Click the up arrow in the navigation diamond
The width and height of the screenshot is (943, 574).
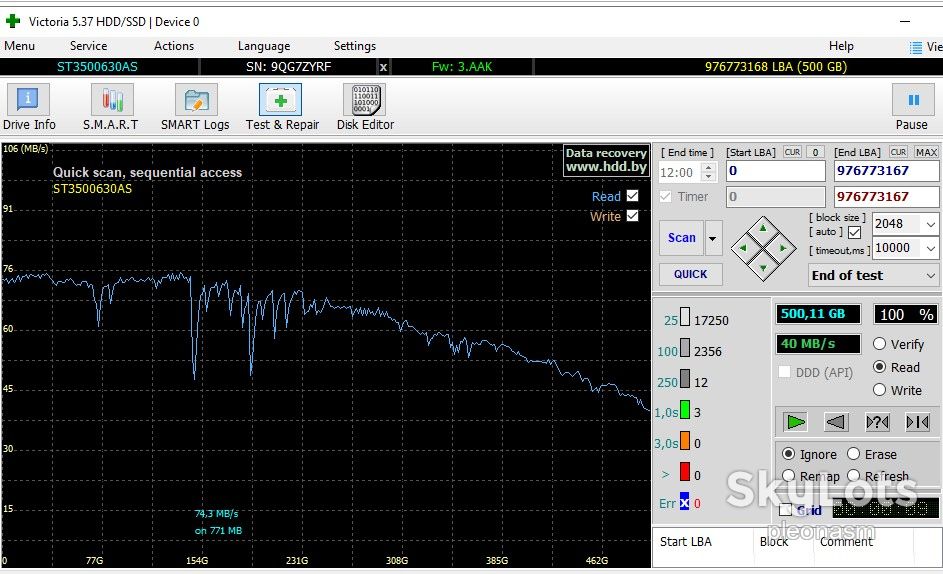click(763, 227)
